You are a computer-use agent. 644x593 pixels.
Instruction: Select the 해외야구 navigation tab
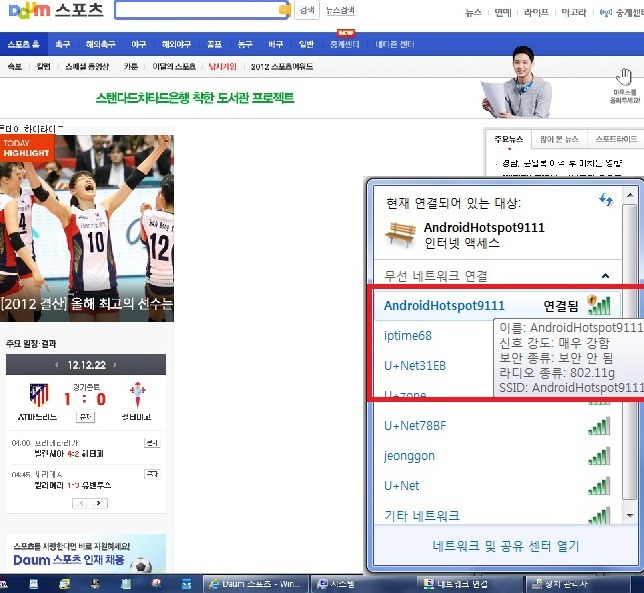point(176,44)
